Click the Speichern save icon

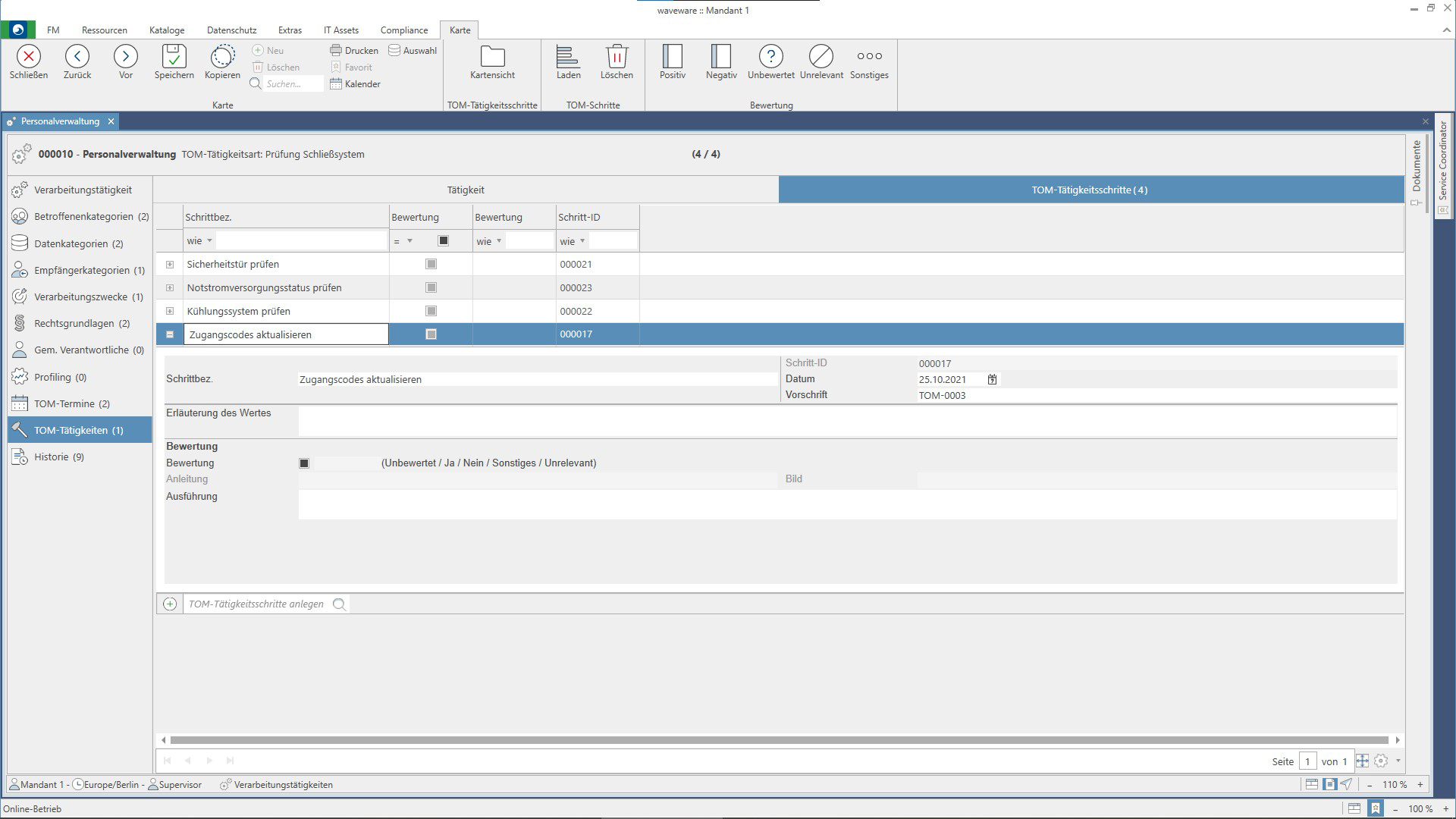click(174, 57)
